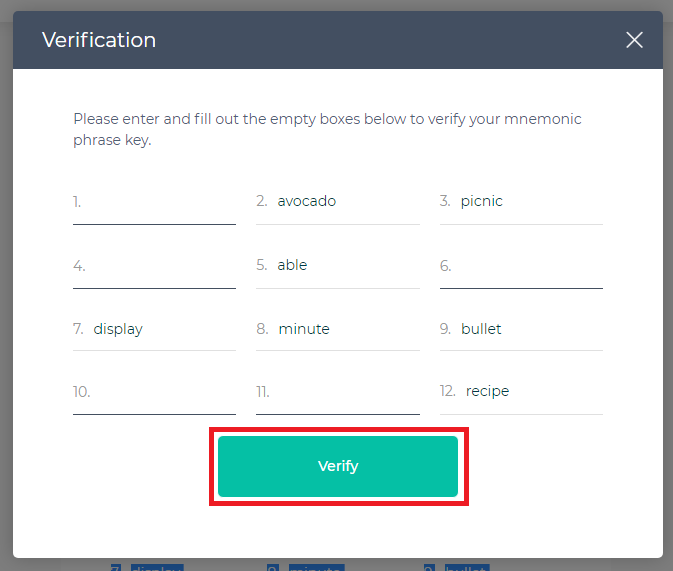
Task: Click the field containing avocado
Action: pyautogui.click(x=340, y=201)
